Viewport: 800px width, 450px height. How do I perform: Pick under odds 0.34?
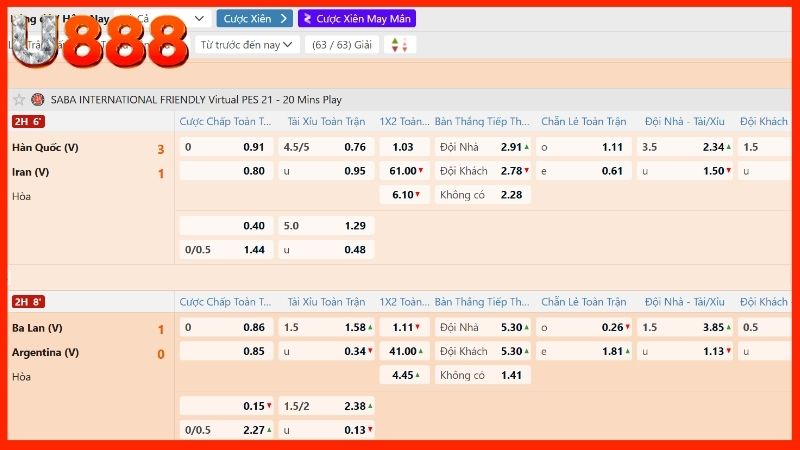[327, 351]
